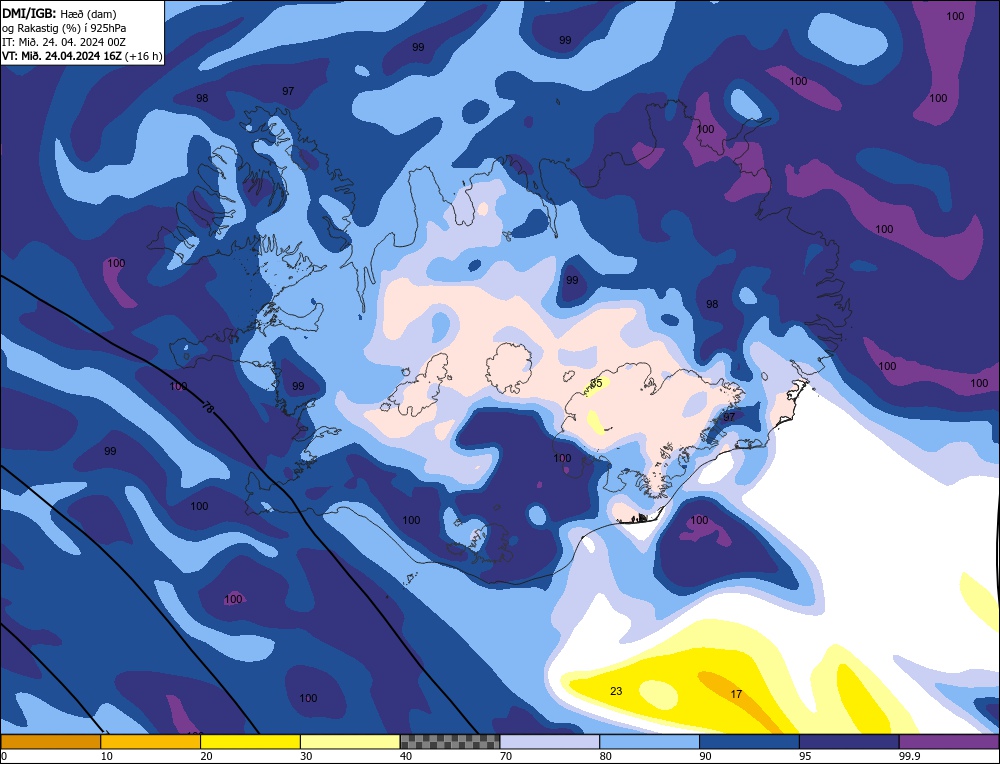Select the bright yellow 20–30 legend swatch
The image size is (1000, 764).
tap(250, 741)
